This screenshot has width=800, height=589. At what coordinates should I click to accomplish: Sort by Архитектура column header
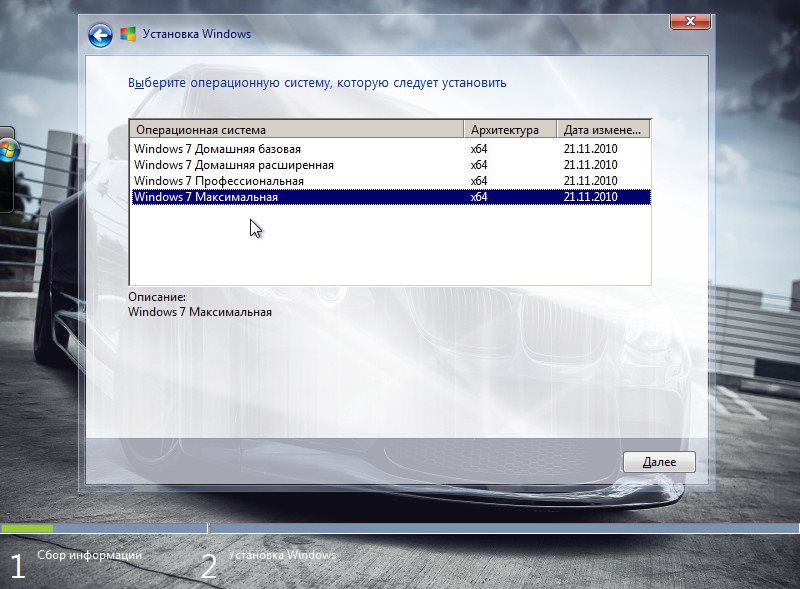pos(510,130)
